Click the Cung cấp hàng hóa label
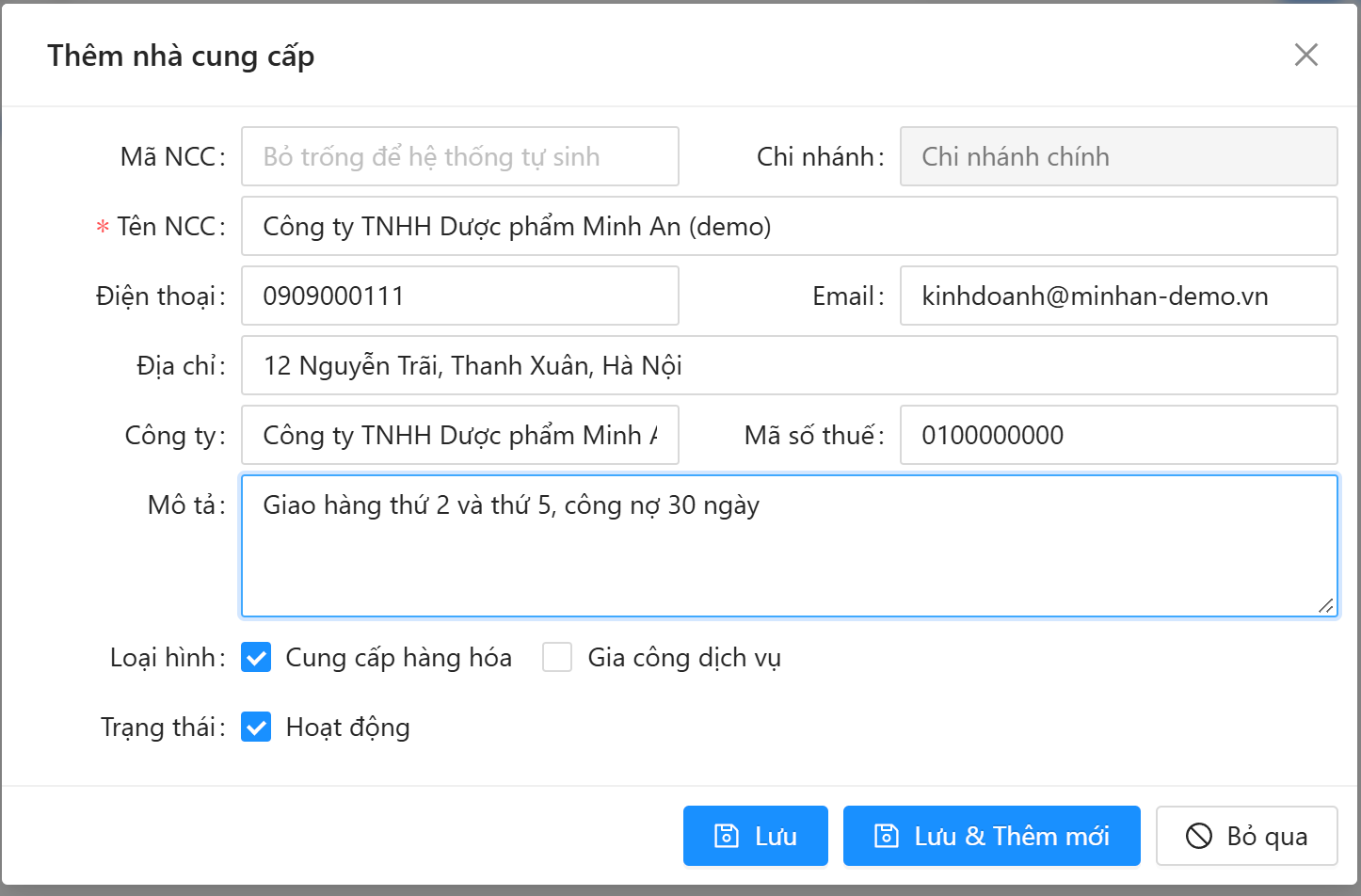The height and width of the screenshot is (896, 1361). (399, 657)
